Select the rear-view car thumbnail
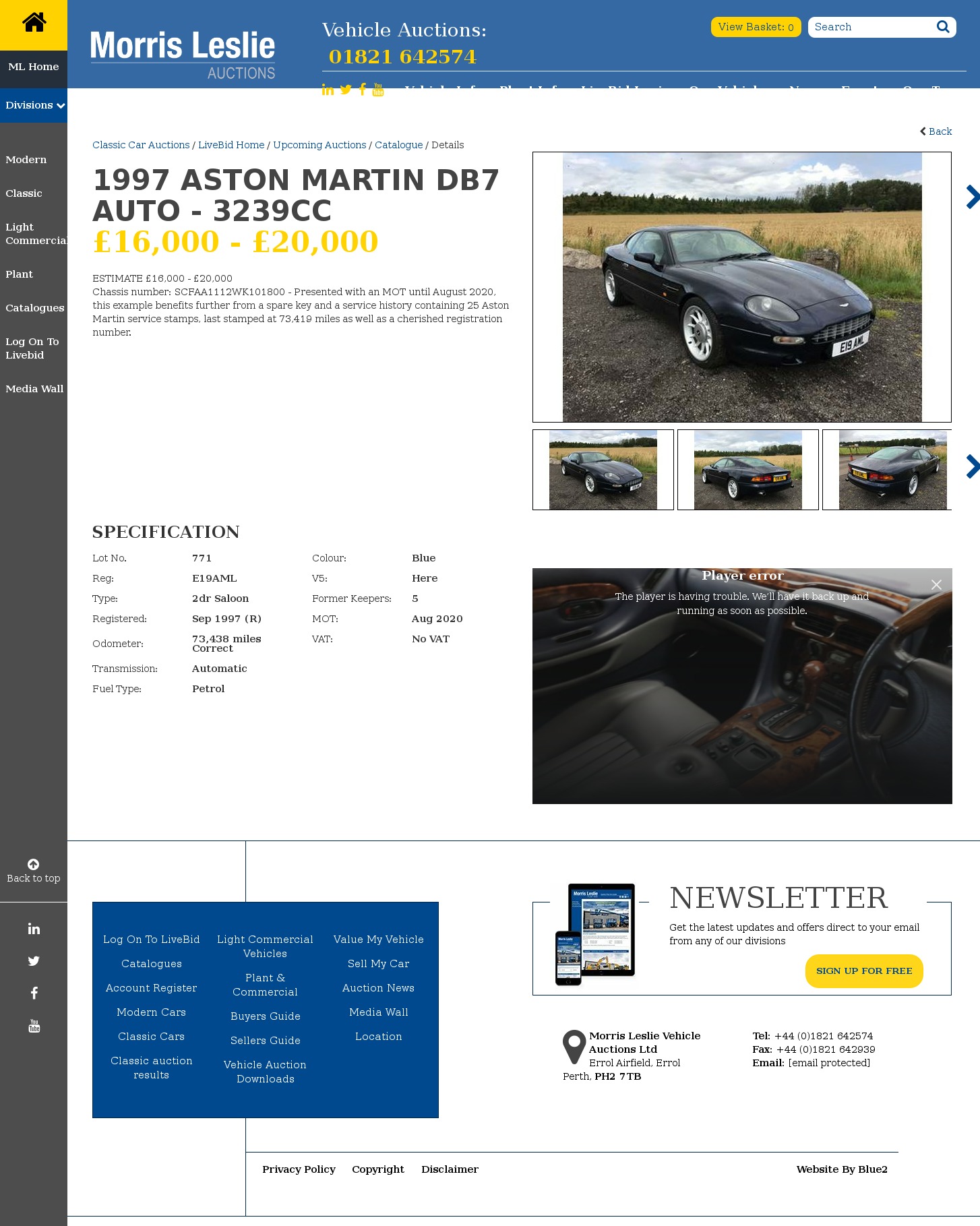 point(748,470)
